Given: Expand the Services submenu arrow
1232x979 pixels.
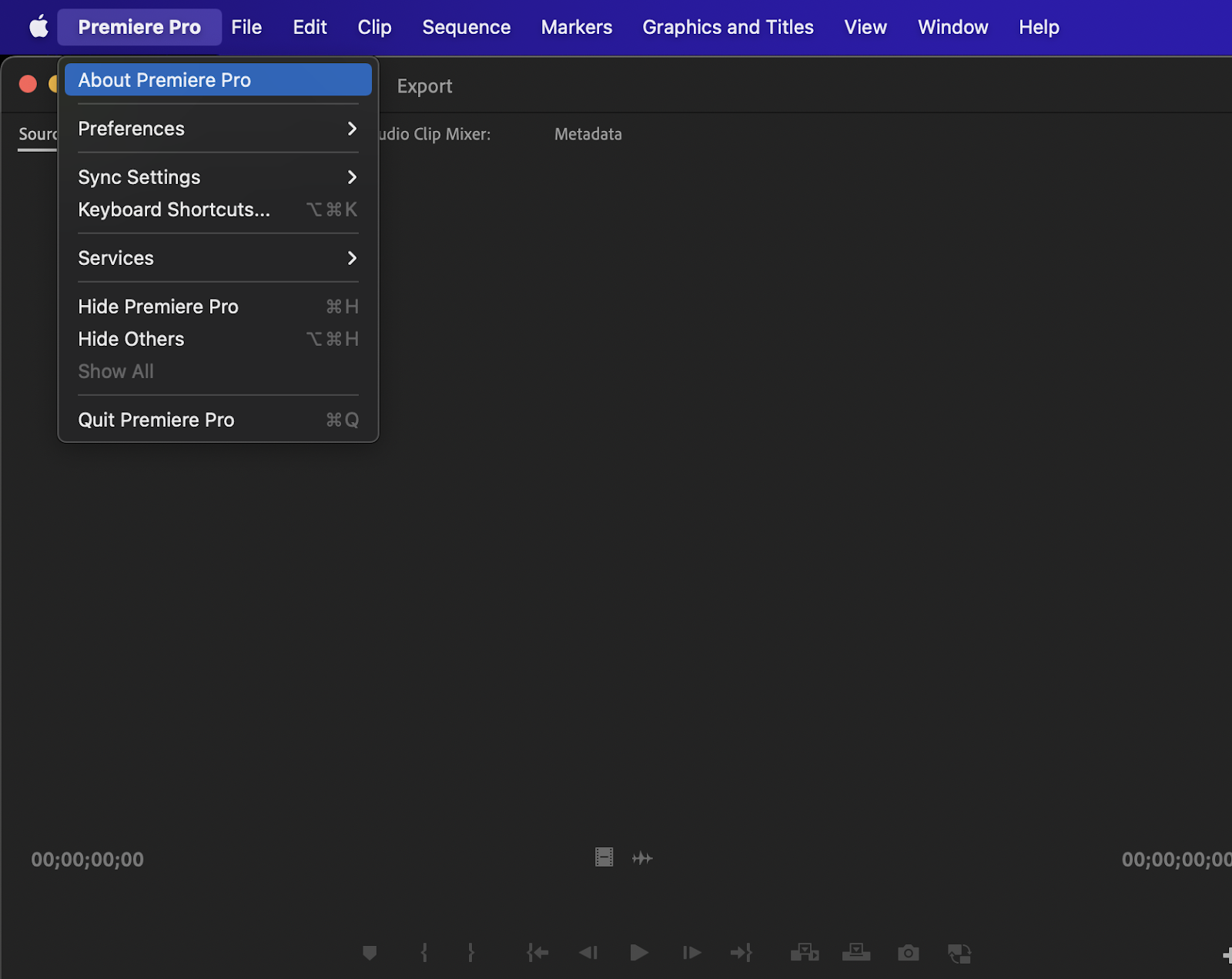Looking at the screenshot, I should (352, 258).
